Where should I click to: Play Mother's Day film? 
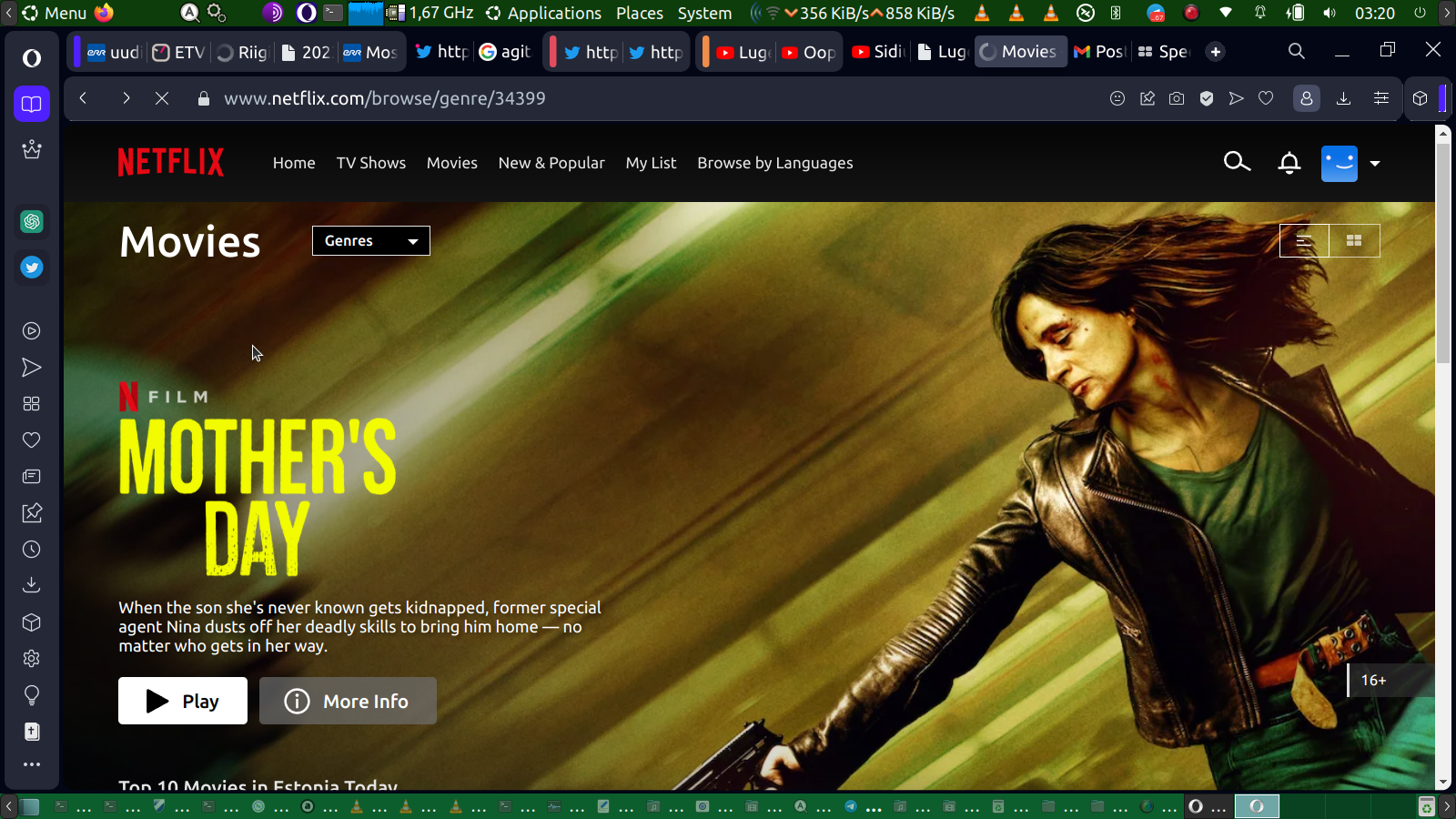pyautogui.click(x=183, y=701)
